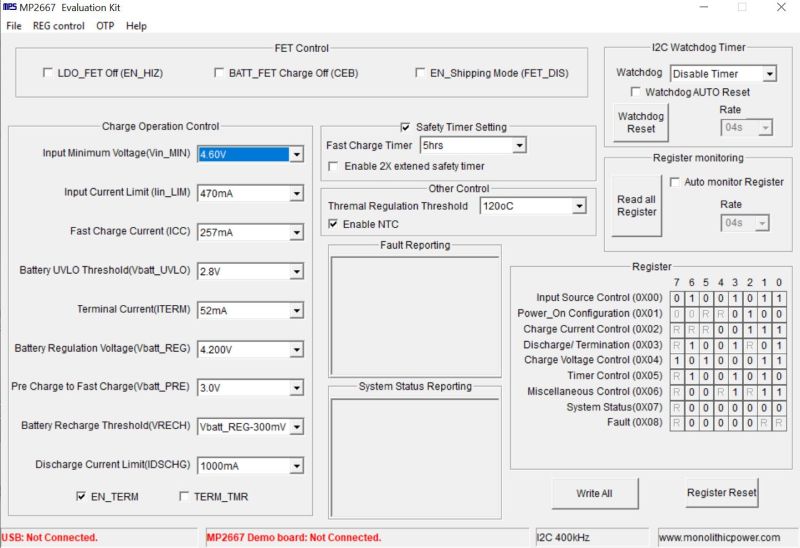The image size is (800, 548).
Task: Click the Register Reset button
Action: coord(721,492)
